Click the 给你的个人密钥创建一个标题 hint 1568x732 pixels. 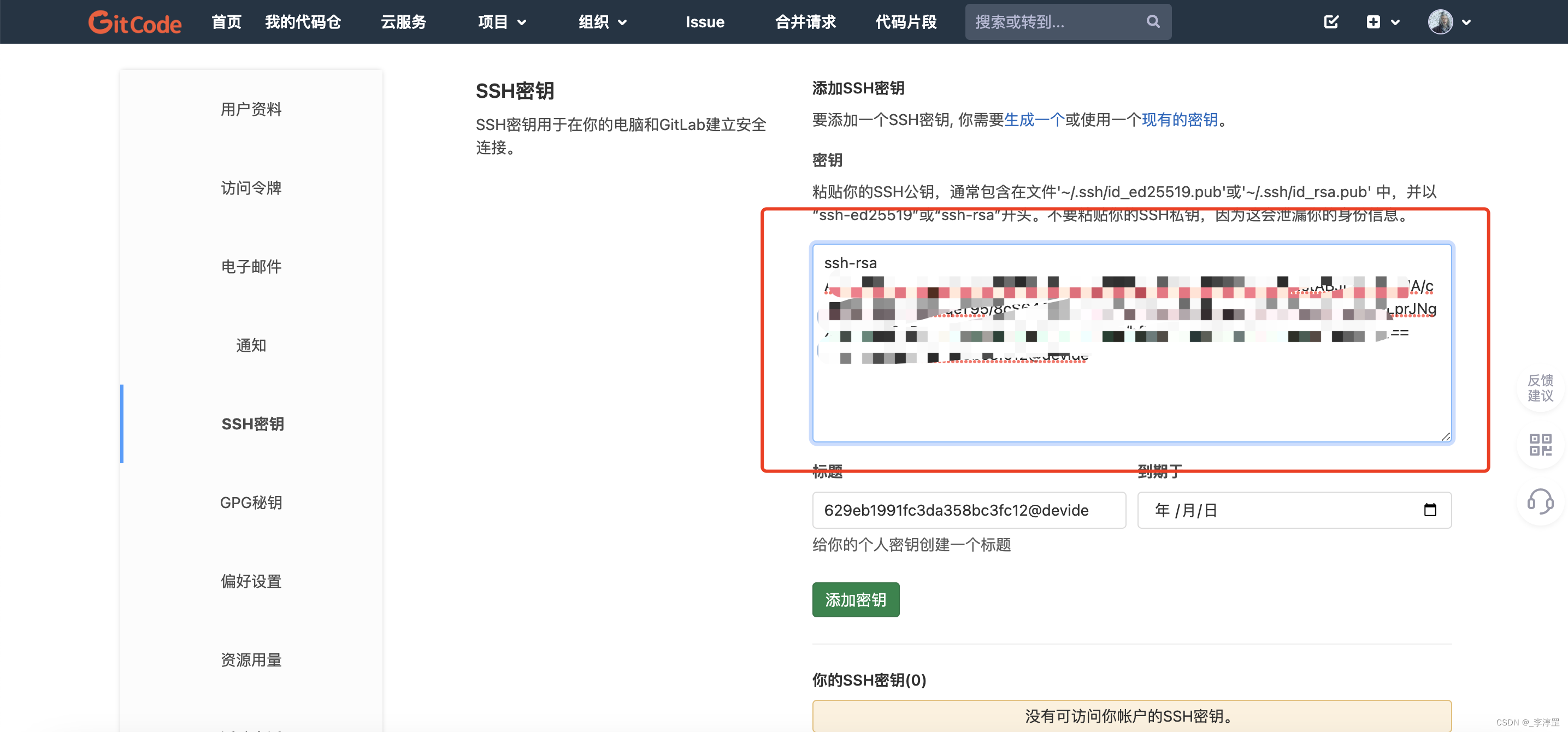coord(911,545)
